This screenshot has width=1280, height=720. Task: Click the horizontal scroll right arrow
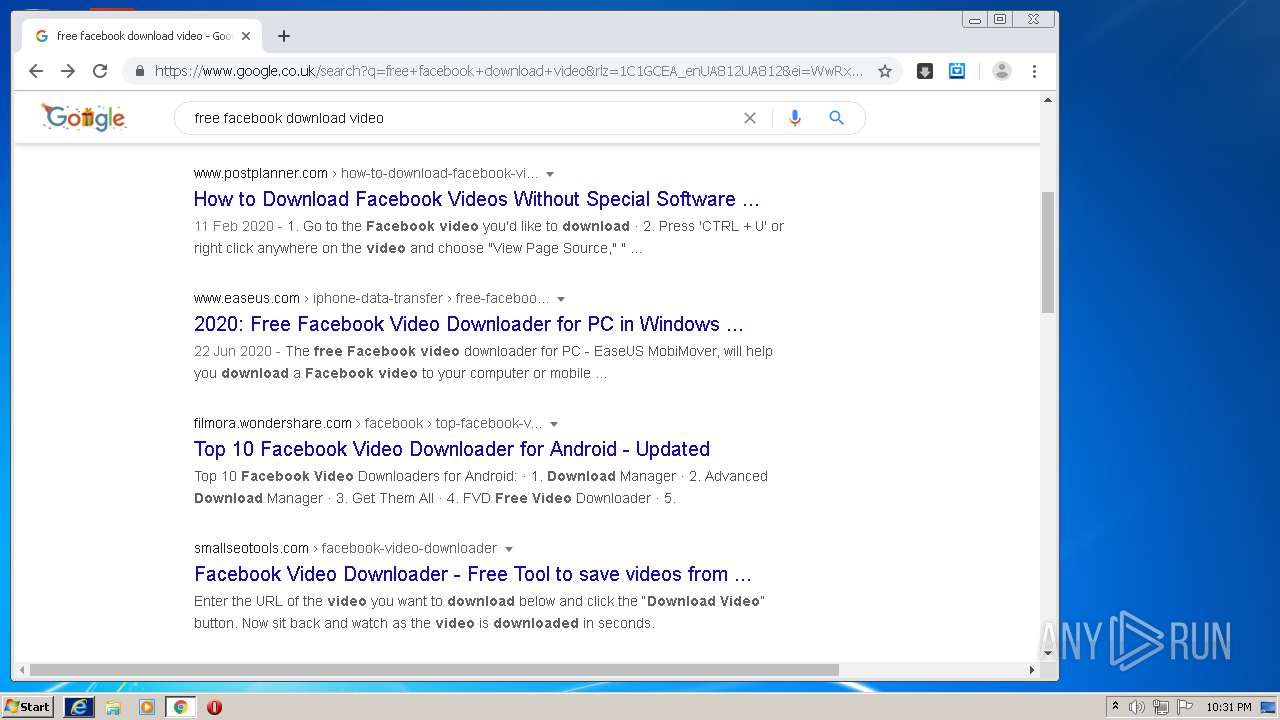pyautogui.click(x=1032, y=670)
